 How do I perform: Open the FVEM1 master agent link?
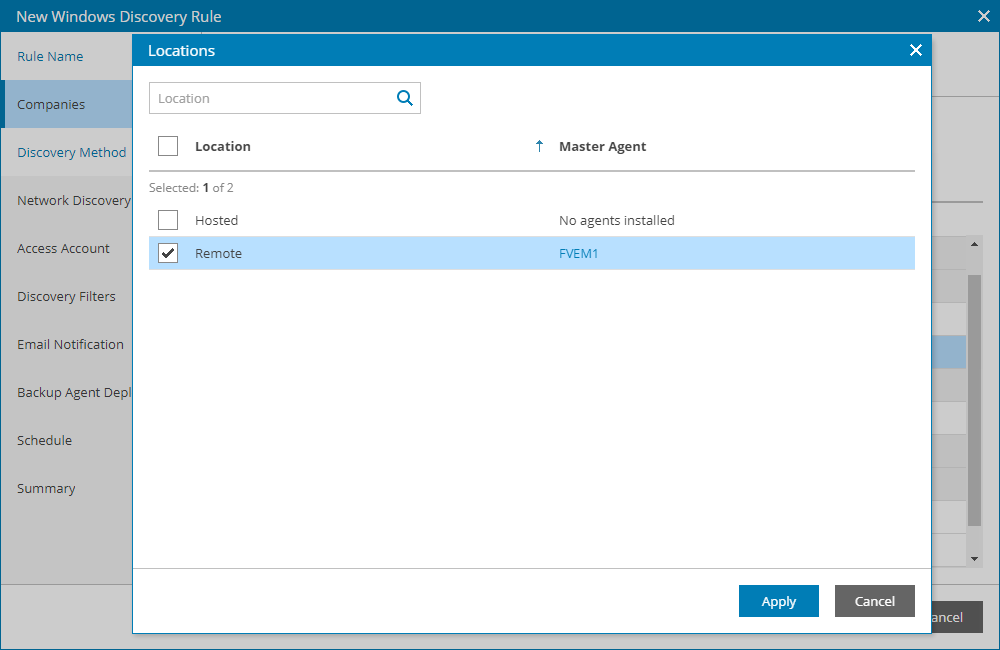(578, 253)
